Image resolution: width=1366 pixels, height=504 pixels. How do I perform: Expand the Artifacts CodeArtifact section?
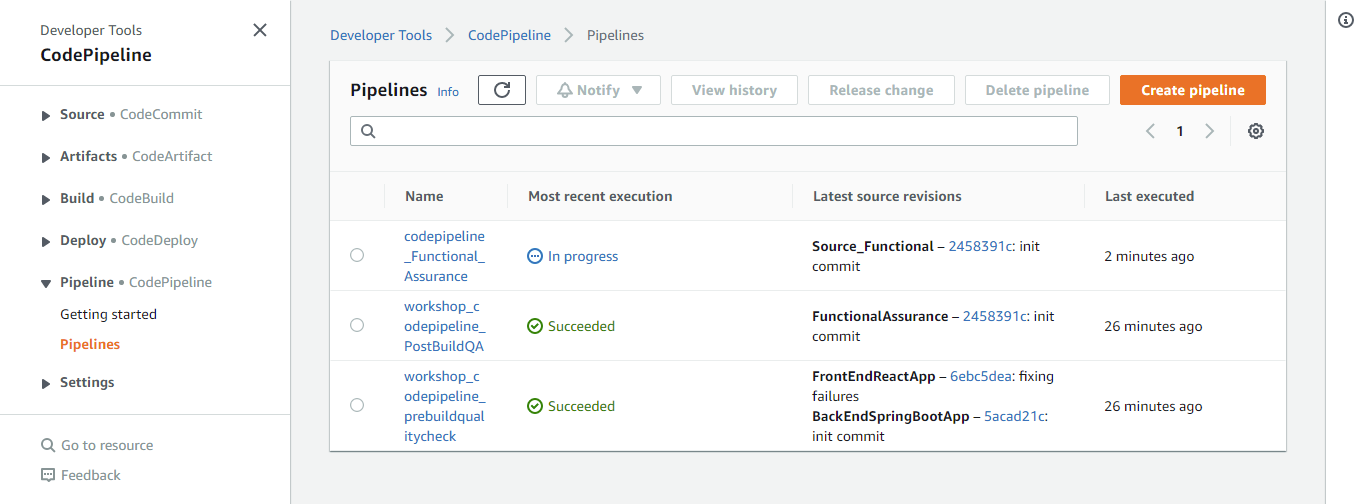point(46,157)
